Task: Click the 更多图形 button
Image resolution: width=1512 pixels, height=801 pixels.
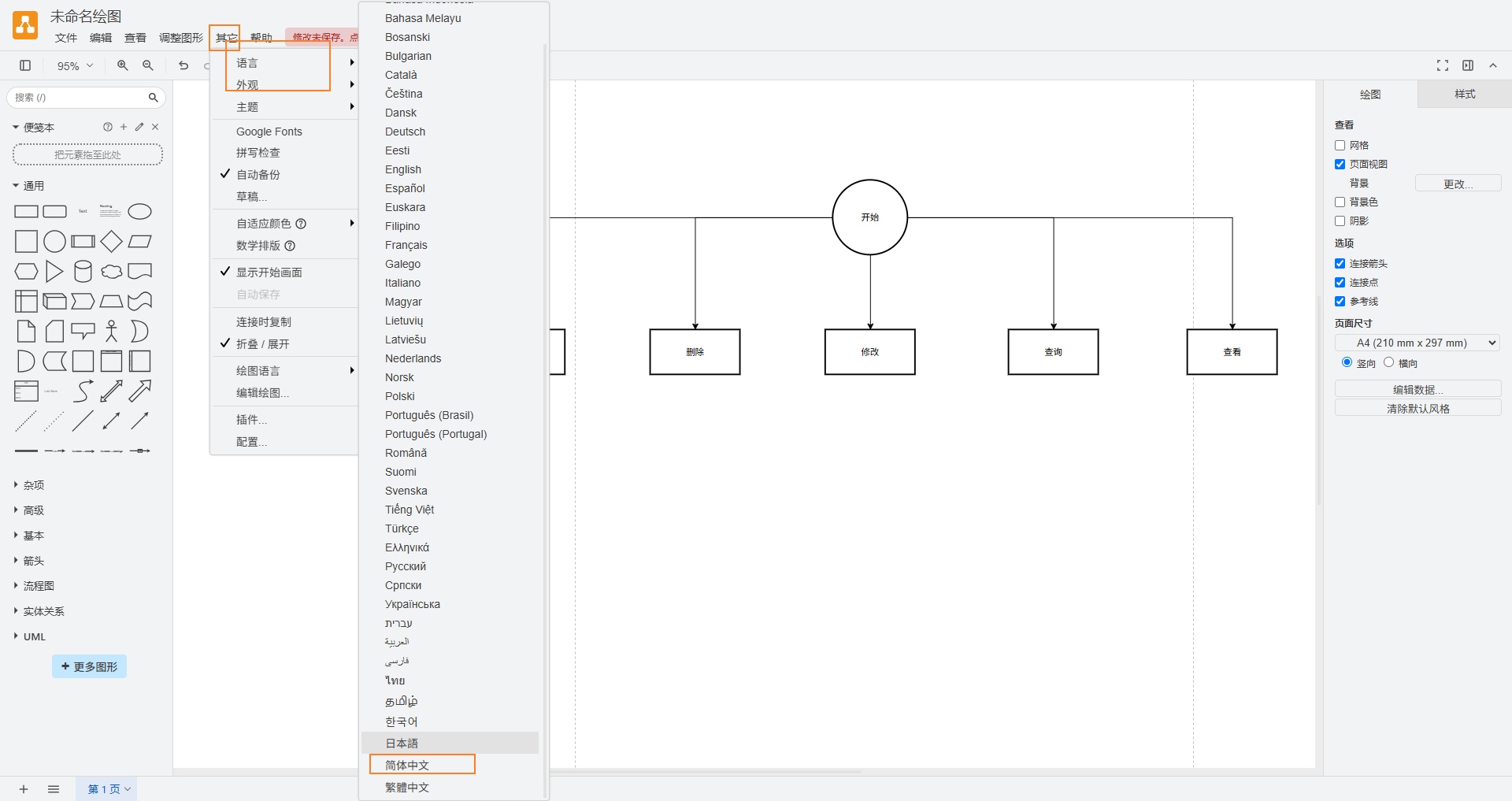Action: (89, 666)
